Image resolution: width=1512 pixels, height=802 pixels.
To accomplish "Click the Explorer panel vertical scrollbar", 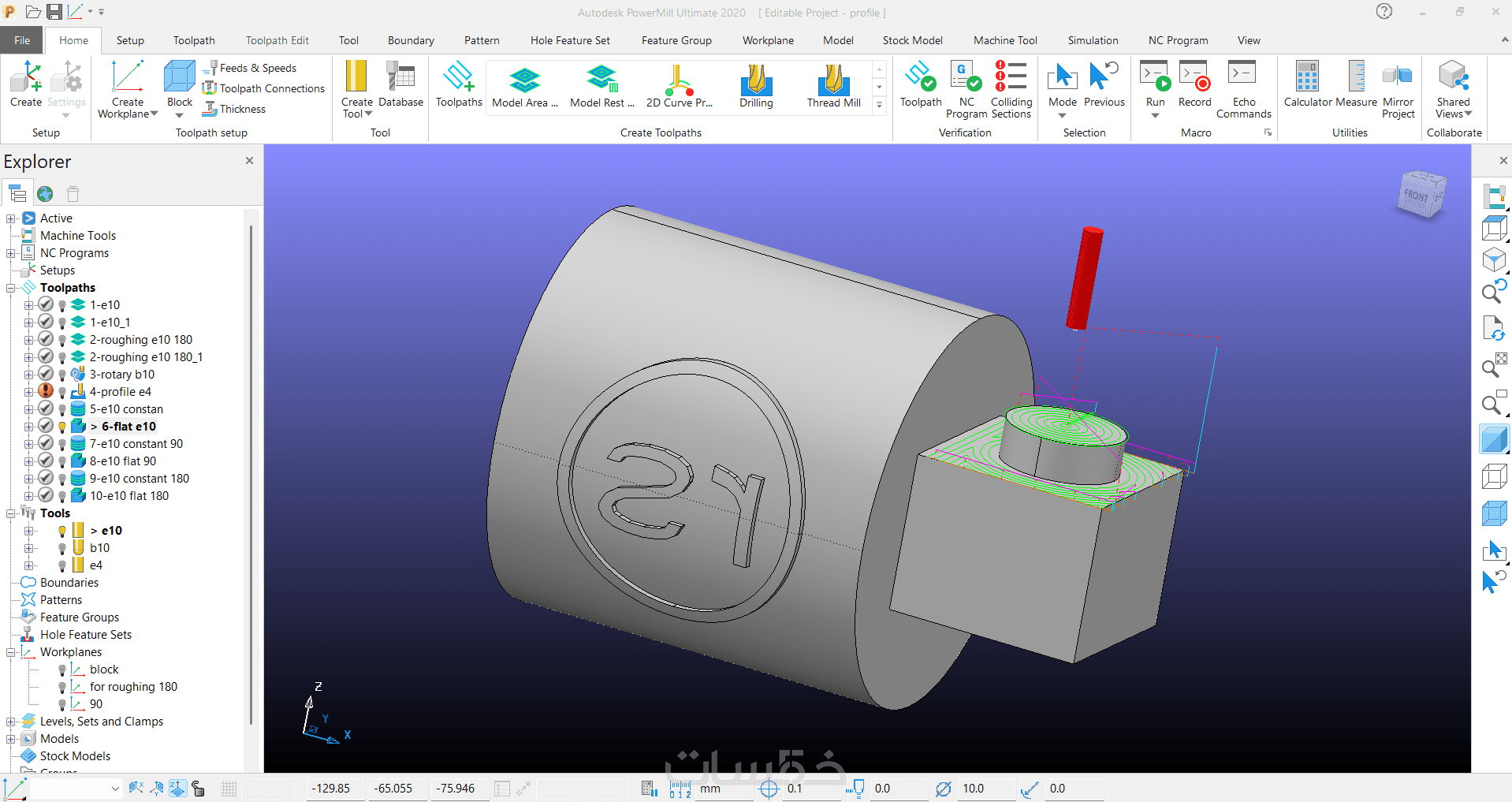I will [x=251, y=473].
